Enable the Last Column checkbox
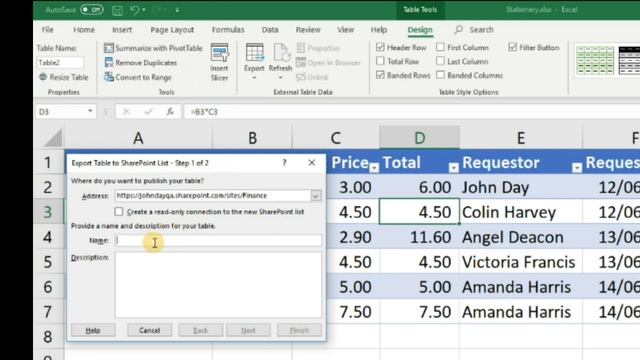Image resolution: width=640 pixels, height=360 pixels. pos(440,61)
